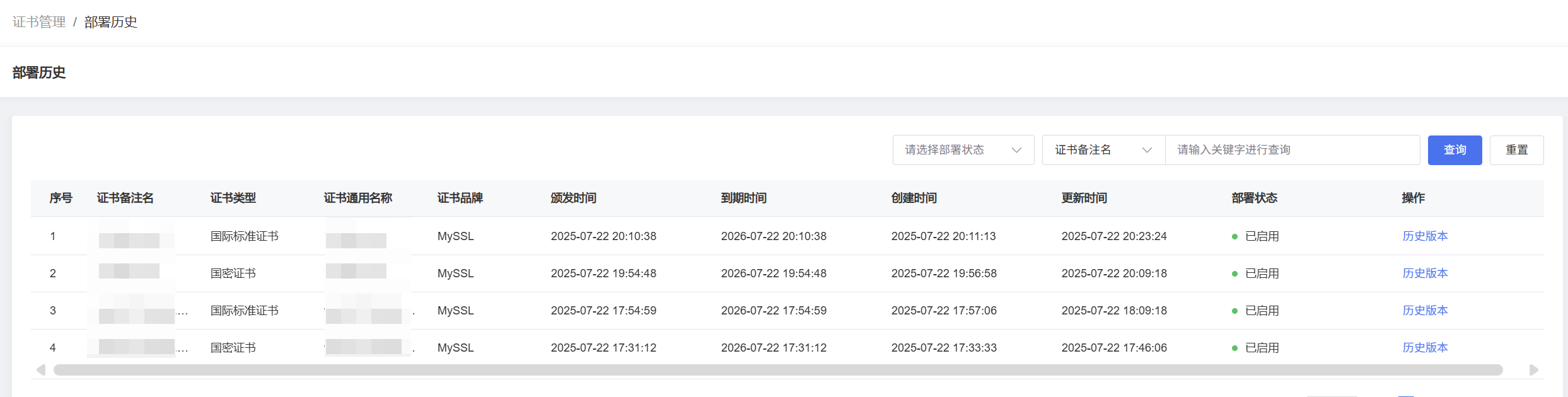The image size is (1568, 397).
Task: Click the 部署状态 column header
Action: coord(1255,198)
